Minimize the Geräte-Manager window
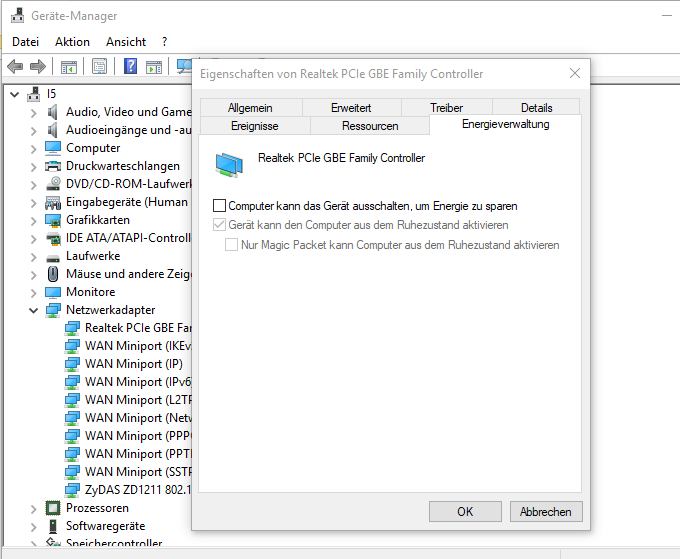This screenshot has width=680, height=559. point(667,16)
